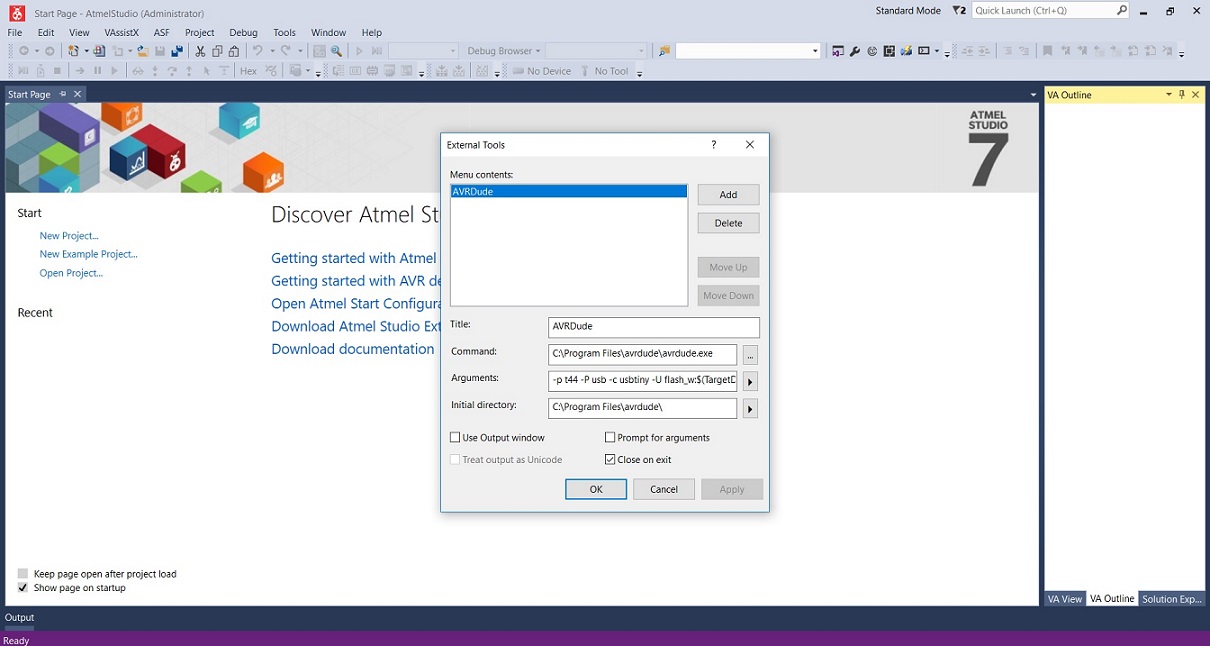The image size is (1210, 646).
Task: Click the New Project toolbar icon
Action: pyautogui.click(x=73, y=51)
